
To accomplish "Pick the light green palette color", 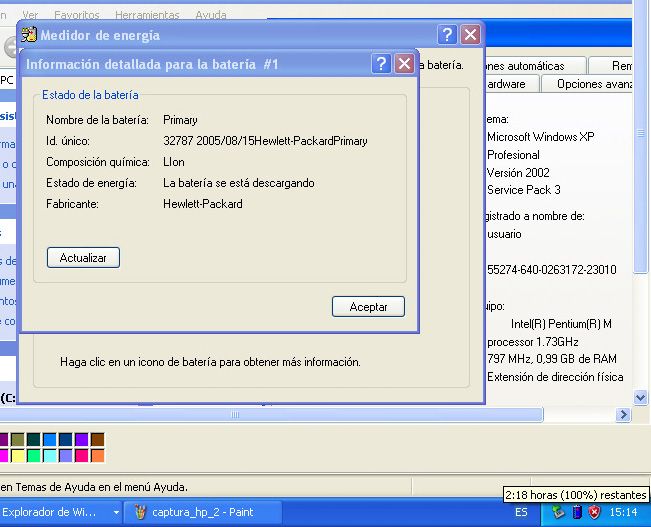I will (34, 456).
